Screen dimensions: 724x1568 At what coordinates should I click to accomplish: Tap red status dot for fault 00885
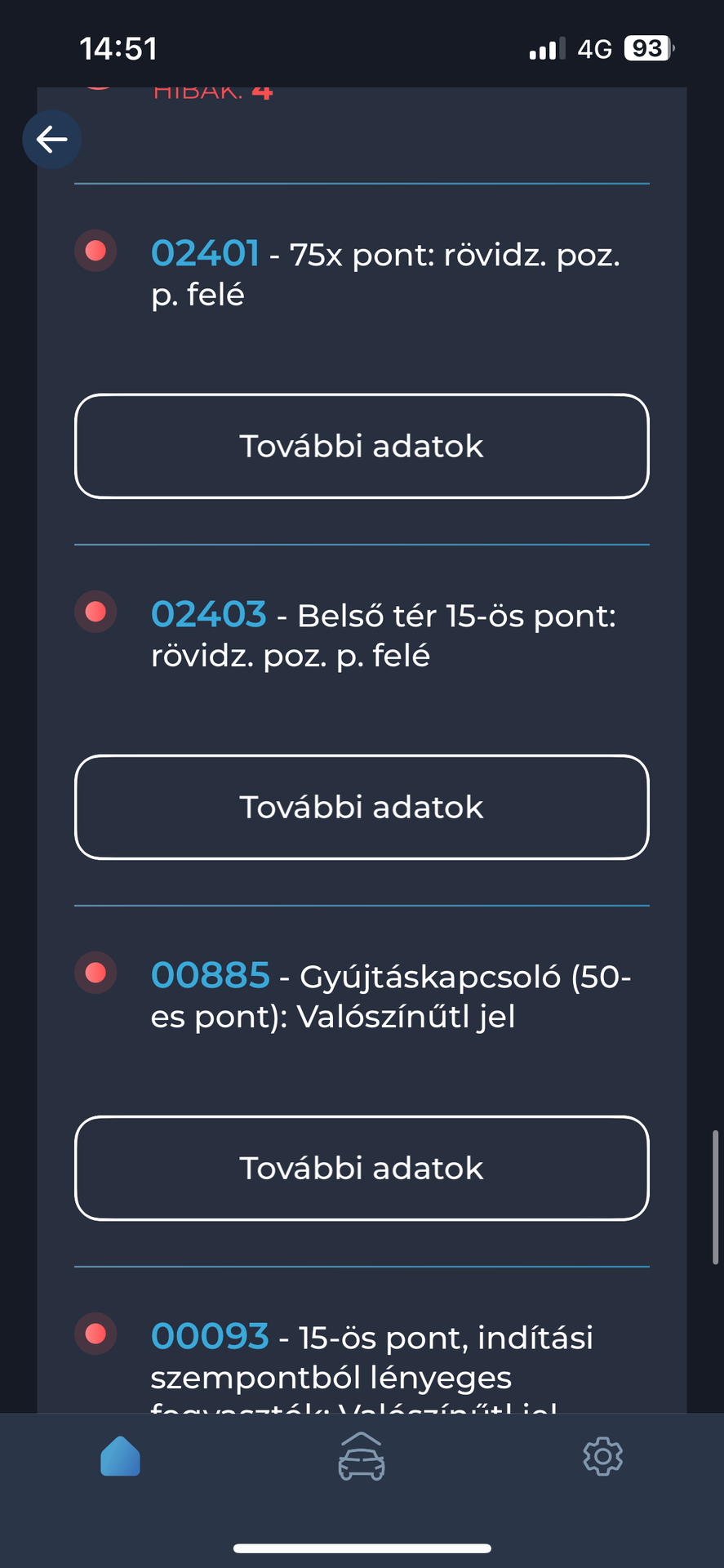pos(95,973)
